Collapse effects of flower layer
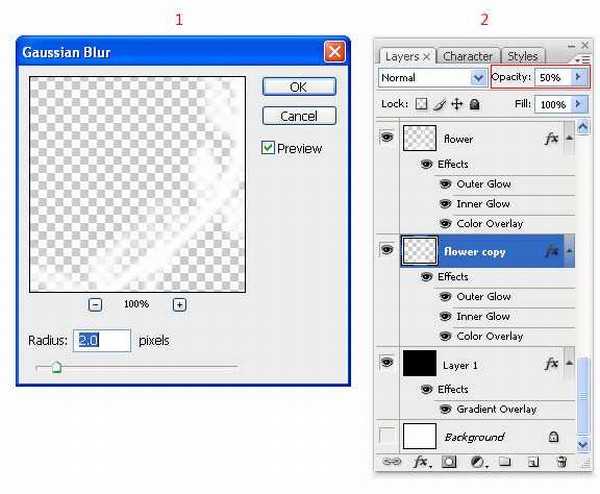The image size is (600, 494). click(x=568, y=138)
